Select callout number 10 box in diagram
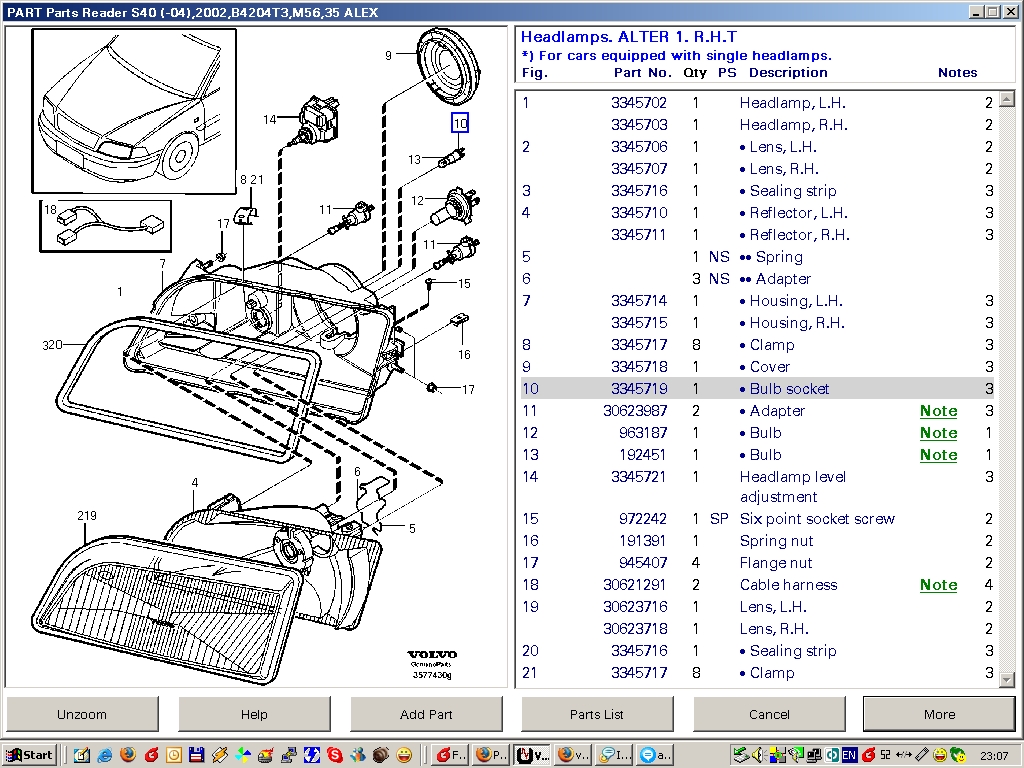 click(x=459, y=123)
